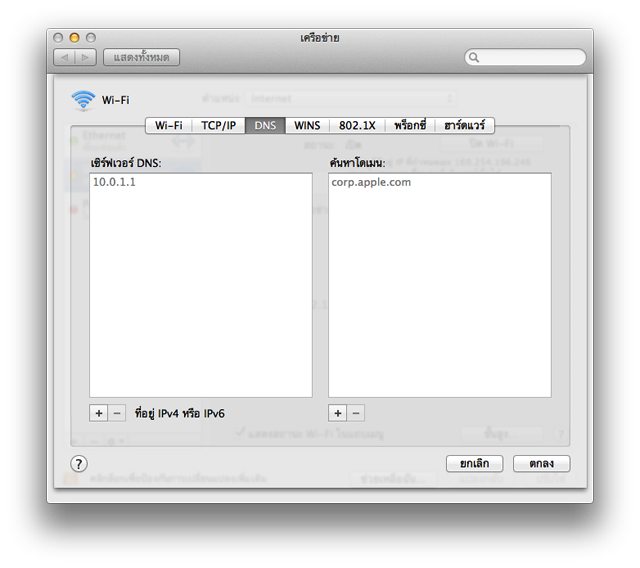Switch to the พร็อกซี่ (Proxies) tab

410,126
